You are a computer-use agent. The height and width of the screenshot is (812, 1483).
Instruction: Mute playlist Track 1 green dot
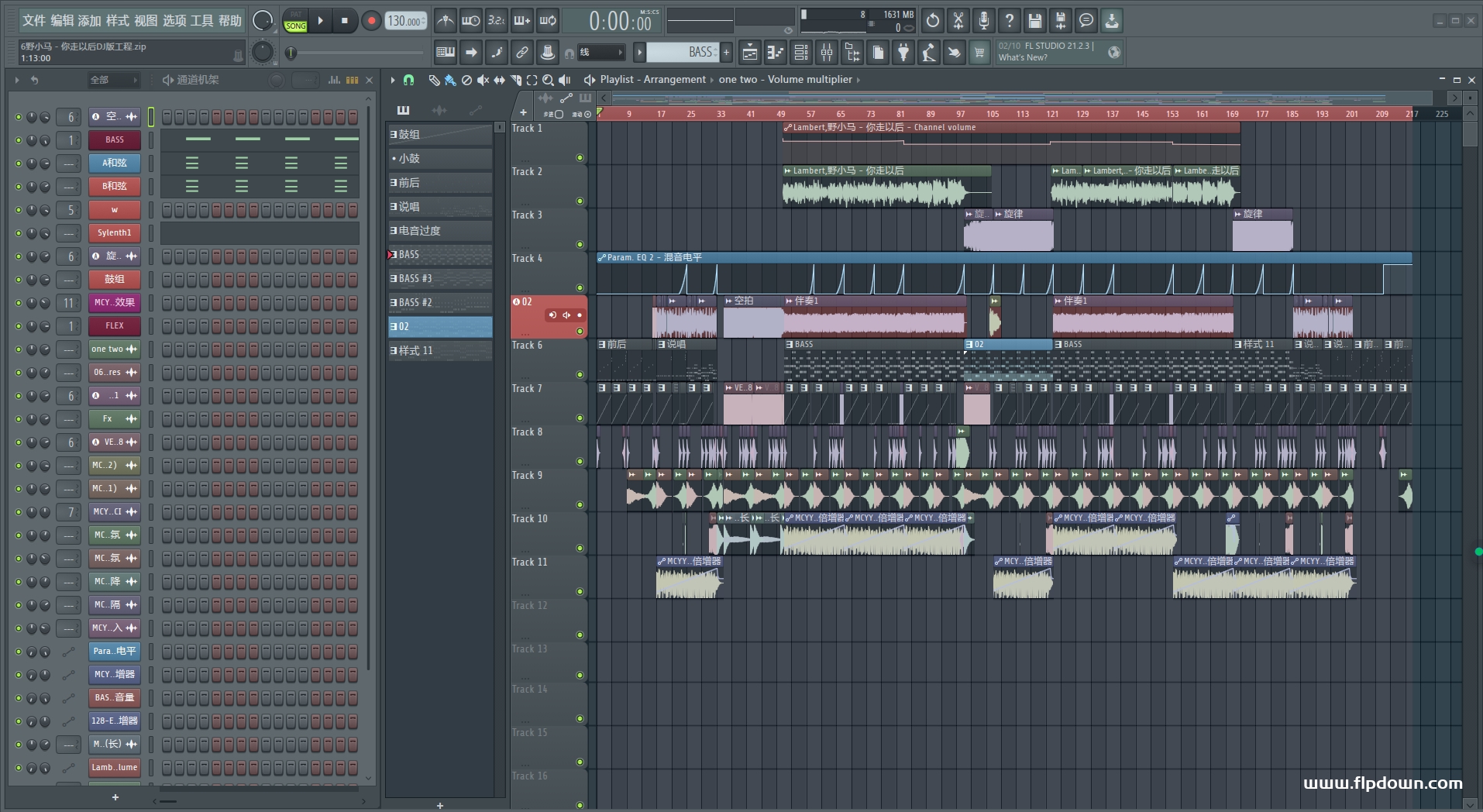click(x=580, y=158)
